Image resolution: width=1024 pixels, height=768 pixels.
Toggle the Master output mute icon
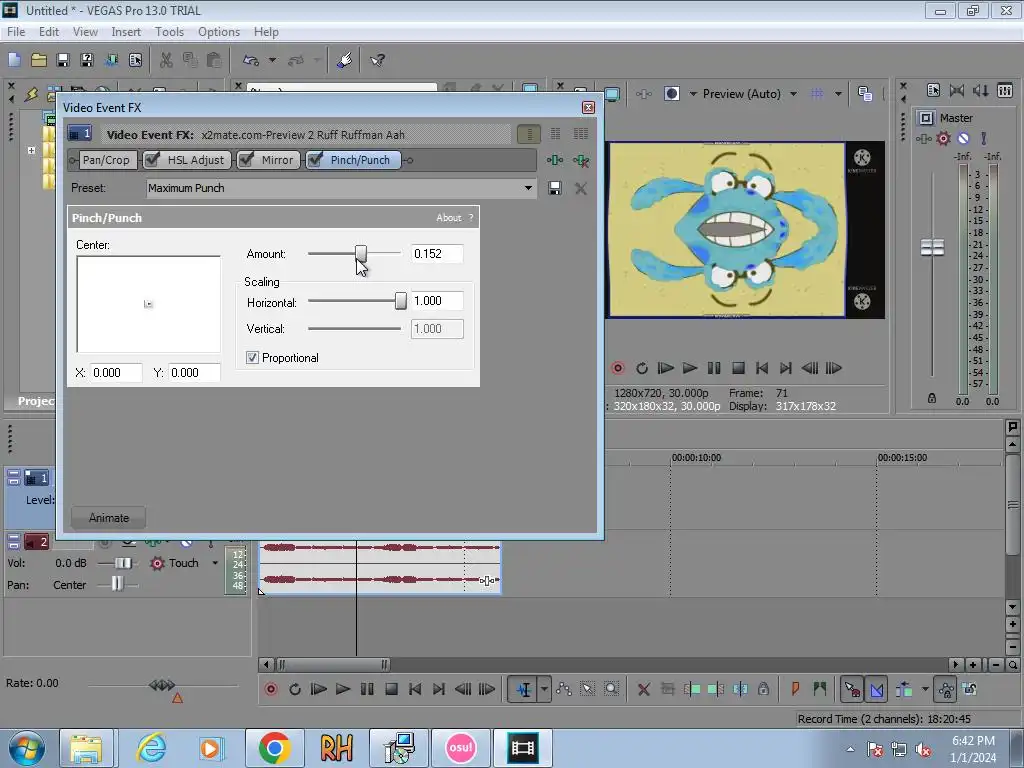pyautogui.click(x=963, y=138)
